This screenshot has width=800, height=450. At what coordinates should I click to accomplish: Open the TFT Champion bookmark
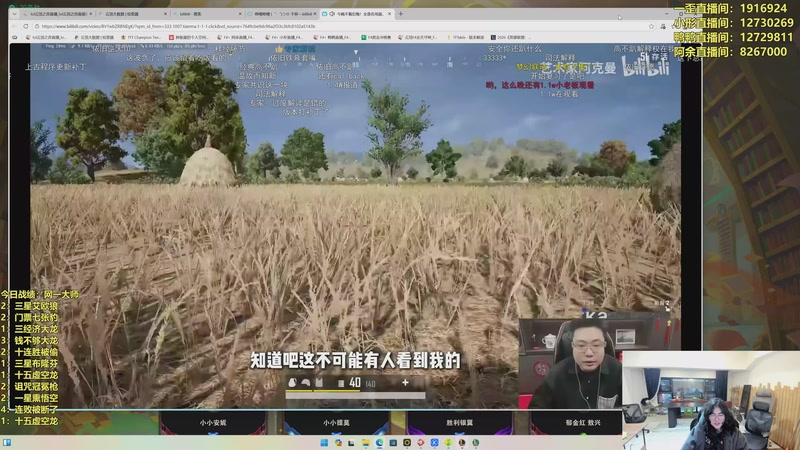pos(141,37)
